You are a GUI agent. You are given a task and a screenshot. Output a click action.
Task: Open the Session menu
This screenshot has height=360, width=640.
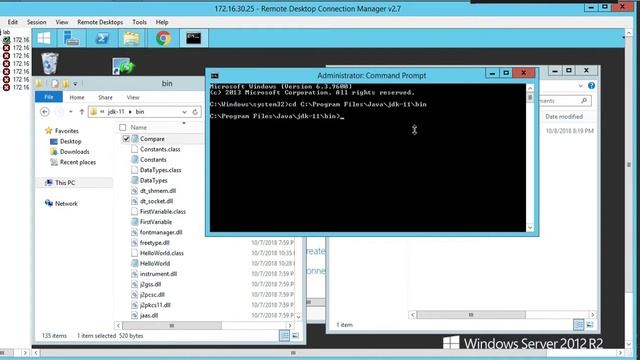pyautogui.click(x=36, y=22)
